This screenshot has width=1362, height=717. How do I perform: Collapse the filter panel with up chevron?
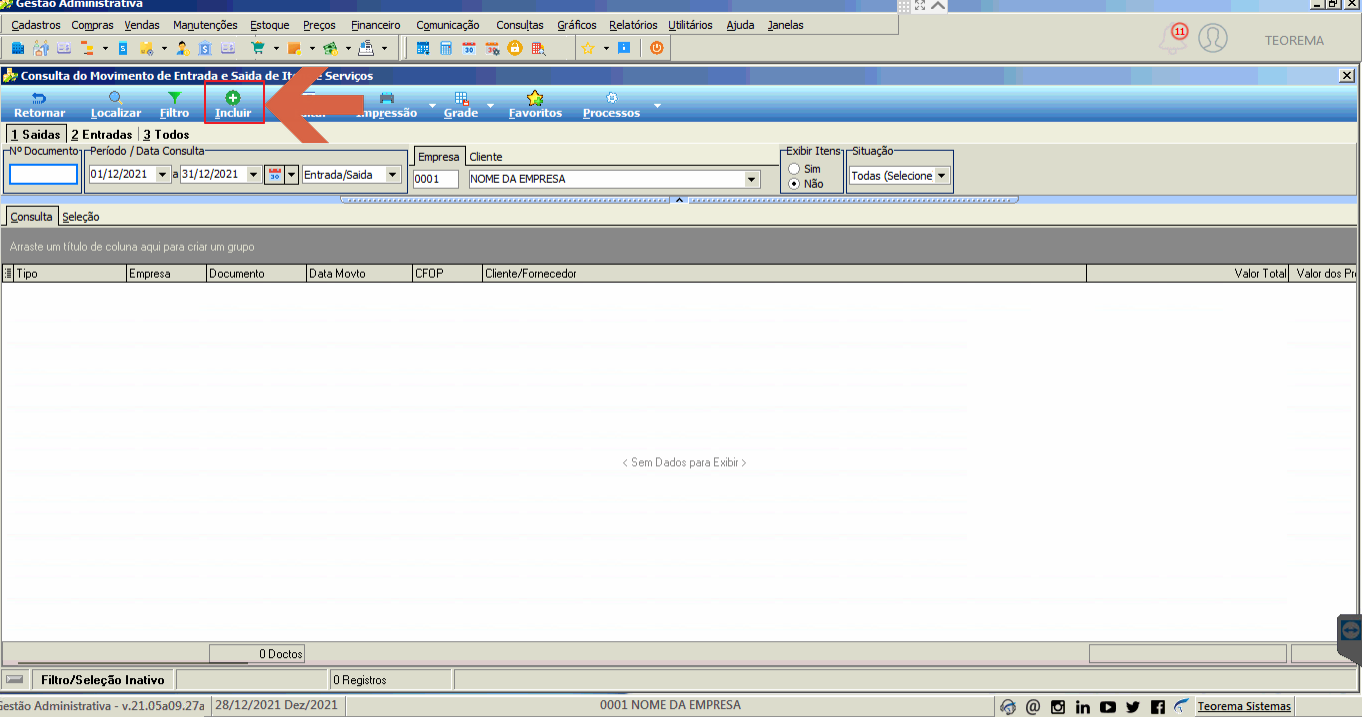click(679, 200)
